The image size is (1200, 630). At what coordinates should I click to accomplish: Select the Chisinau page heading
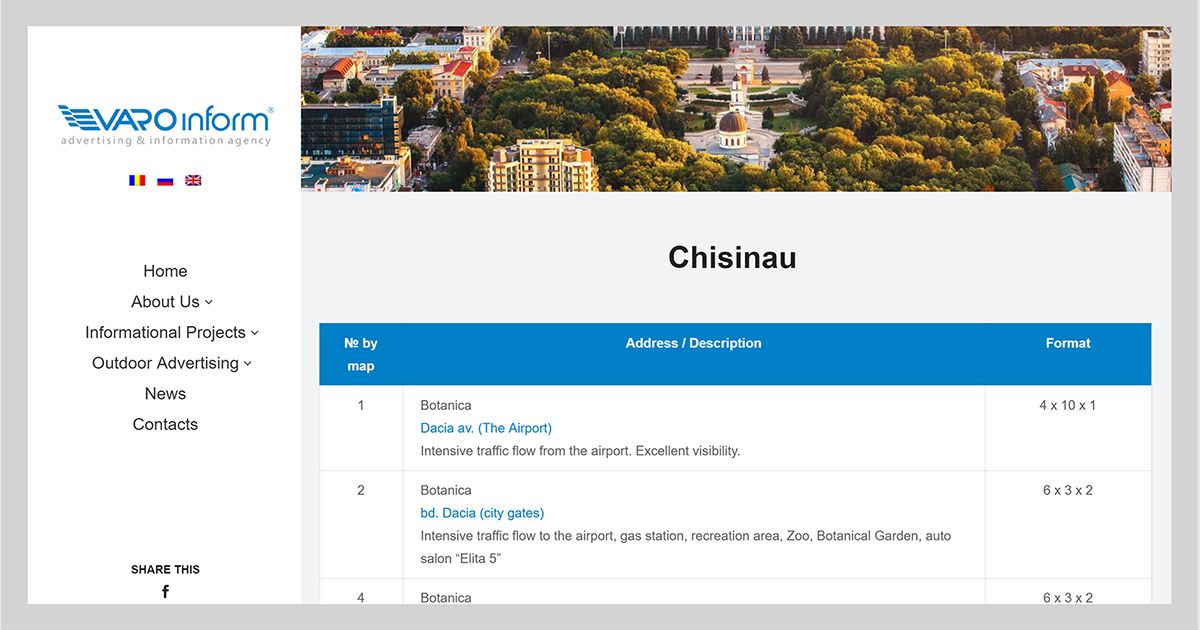click(x=733, y=257)
